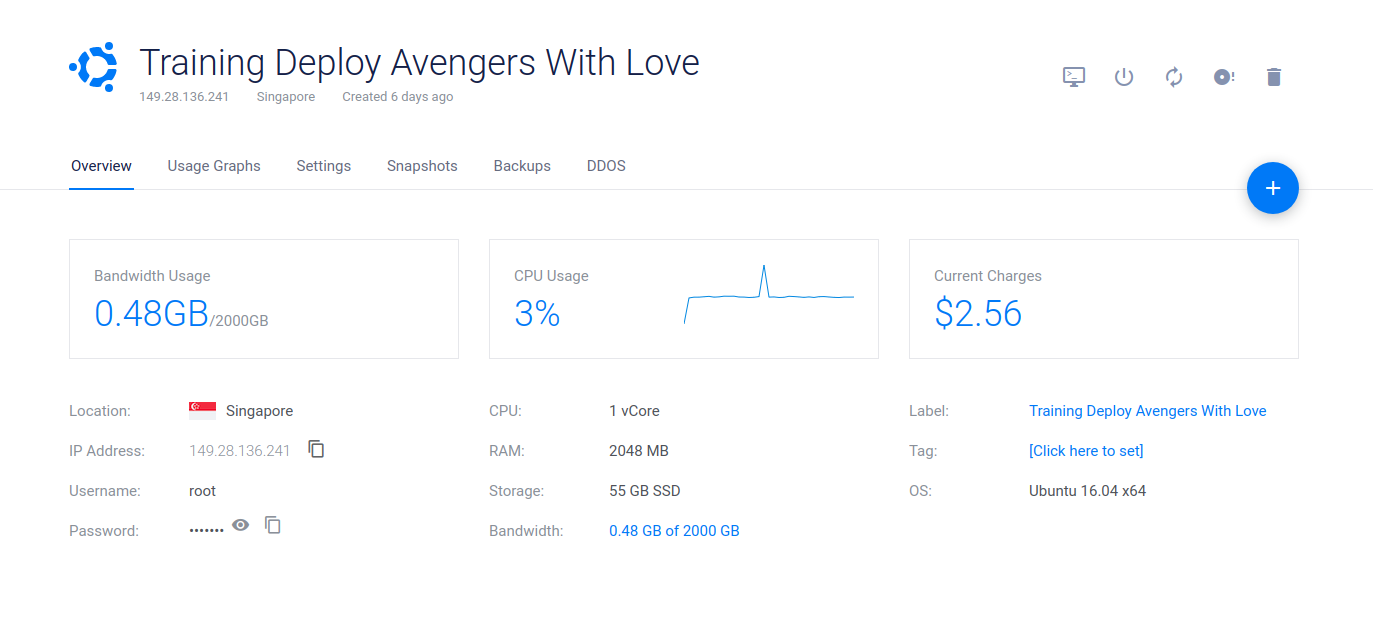The width and height of the screenshot is (1373, 618).
Task: Open the Settings tab
Action: 323,166
